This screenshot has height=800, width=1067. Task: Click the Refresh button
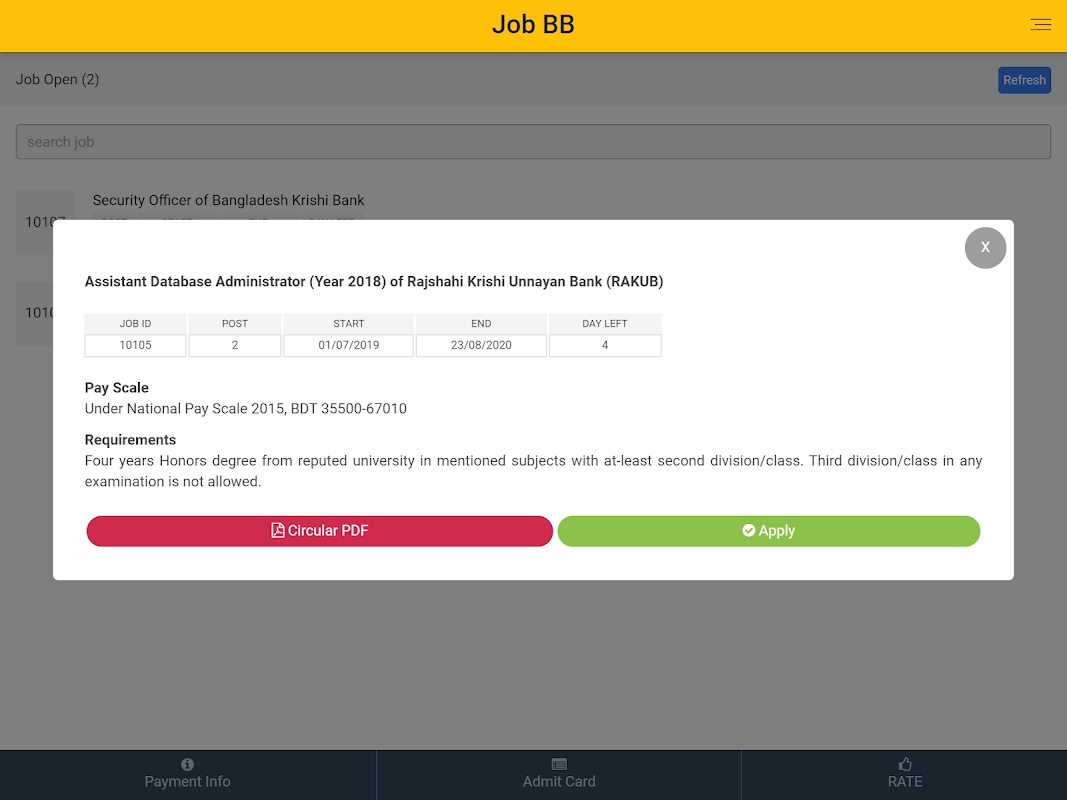coord(1024,80)
